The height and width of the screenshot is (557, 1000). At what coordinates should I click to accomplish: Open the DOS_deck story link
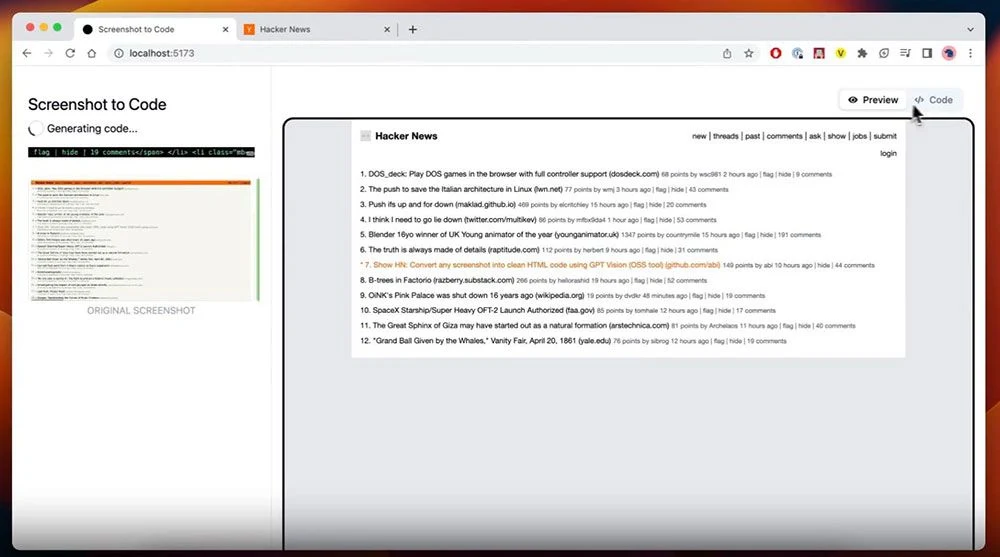(513, 174)
